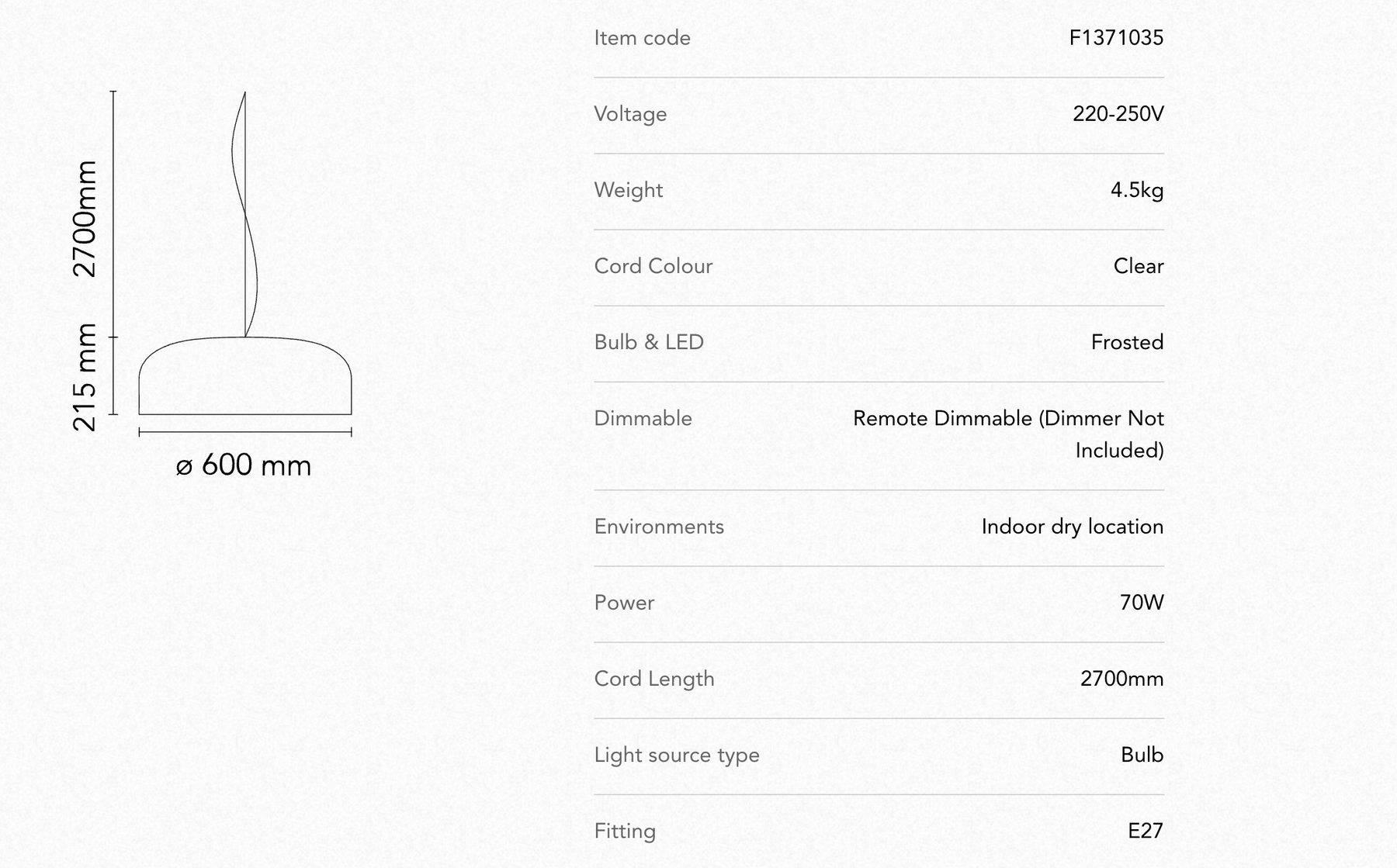
Task: Select the Cord Colour value Clear
Action: click(1139, 266)
